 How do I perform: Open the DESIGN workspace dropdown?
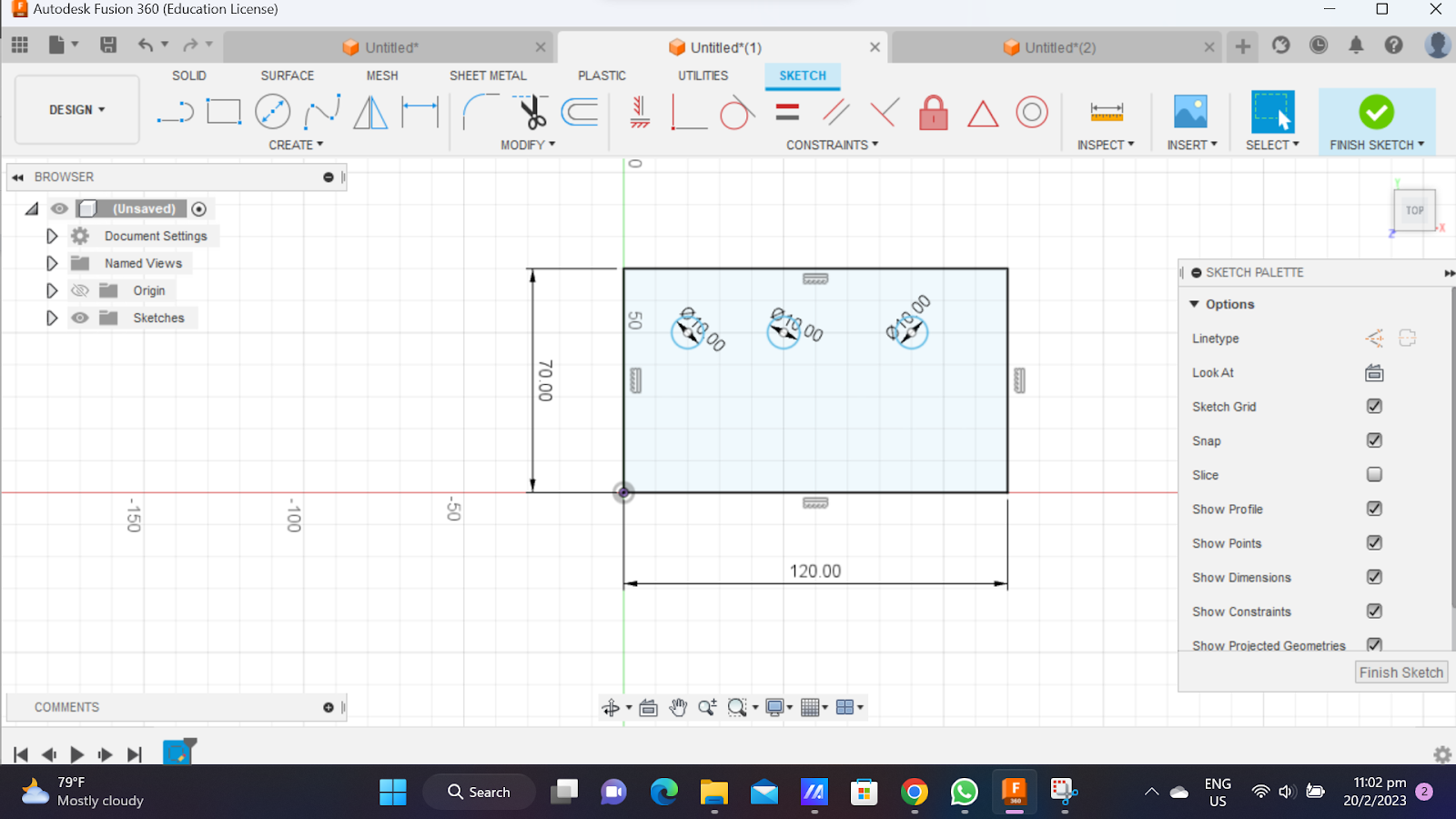tap(77, 109)
